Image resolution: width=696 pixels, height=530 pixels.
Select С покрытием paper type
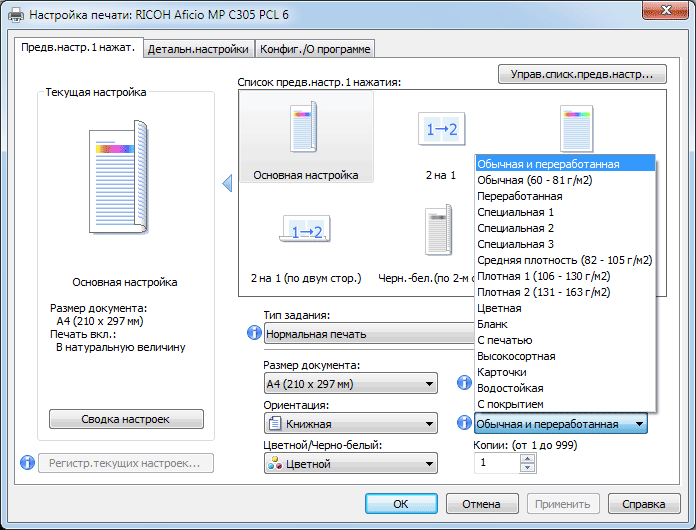tap(565, 404)
